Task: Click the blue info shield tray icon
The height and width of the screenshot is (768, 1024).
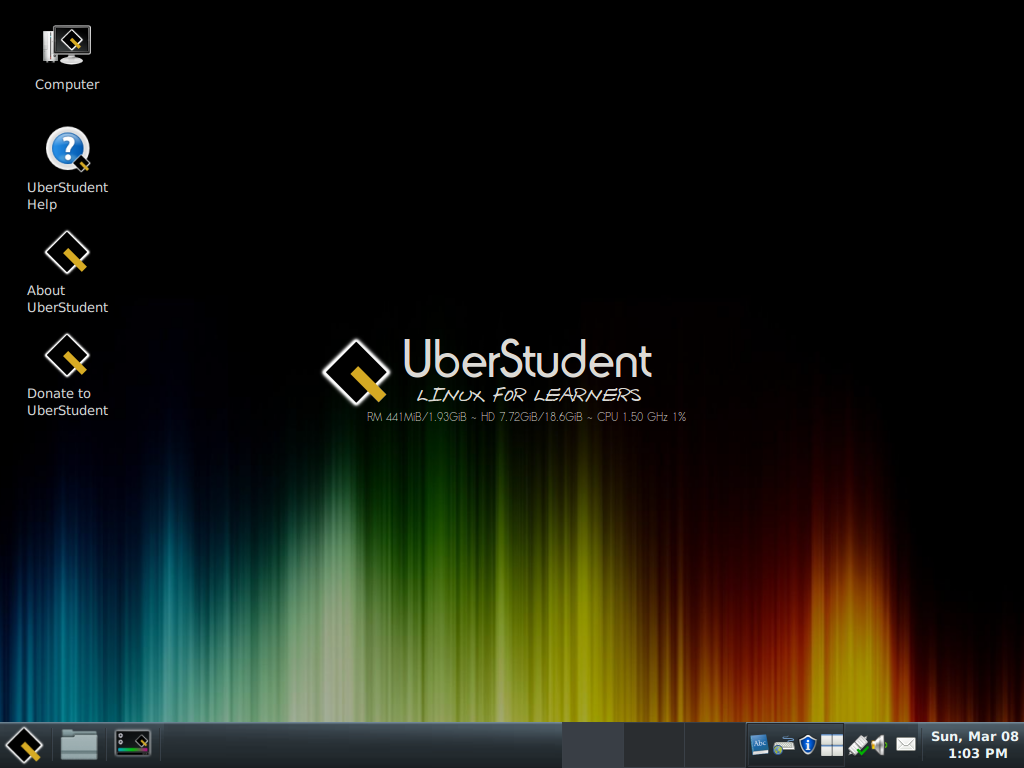Action: click(807, 745)
